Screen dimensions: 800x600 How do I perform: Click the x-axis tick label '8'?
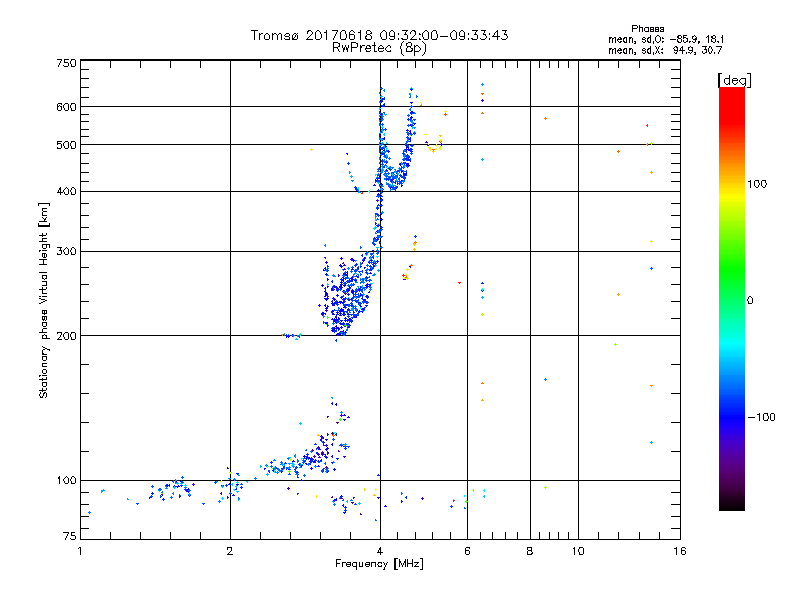coord(530,551)
